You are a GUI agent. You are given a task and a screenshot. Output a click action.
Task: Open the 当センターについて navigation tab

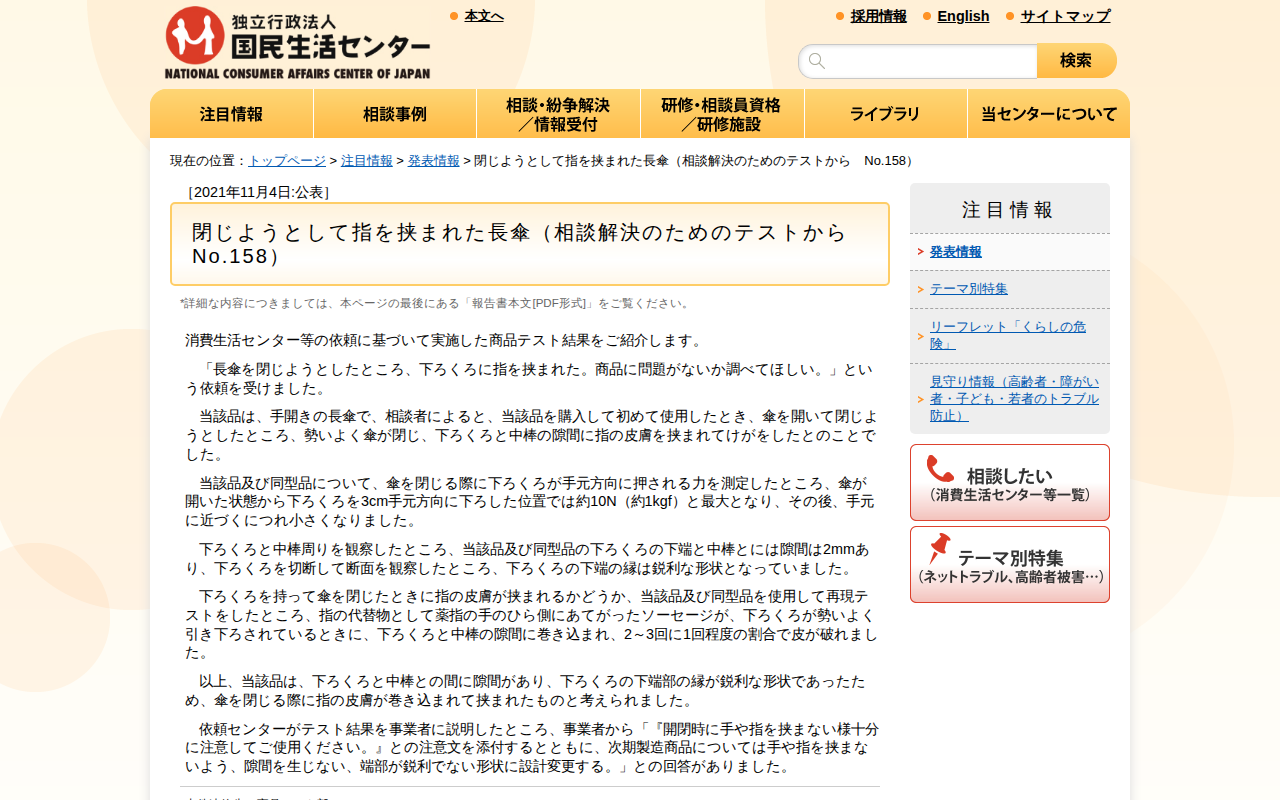click(x=1049, y=114)
